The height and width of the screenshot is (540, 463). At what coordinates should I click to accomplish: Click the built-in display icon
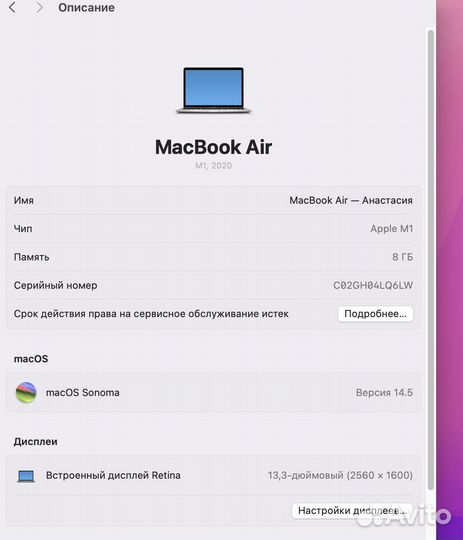(x=26, y=476)
